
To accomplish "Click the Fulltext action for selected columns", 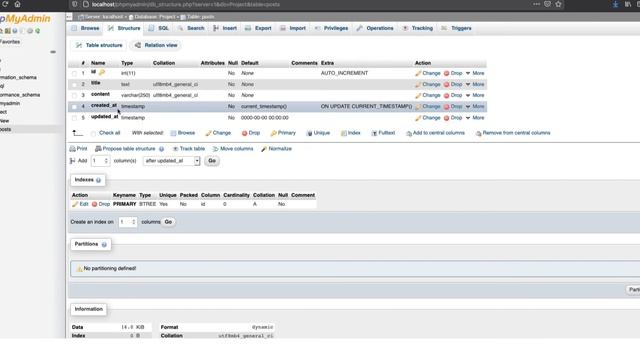I will [383, 133].
